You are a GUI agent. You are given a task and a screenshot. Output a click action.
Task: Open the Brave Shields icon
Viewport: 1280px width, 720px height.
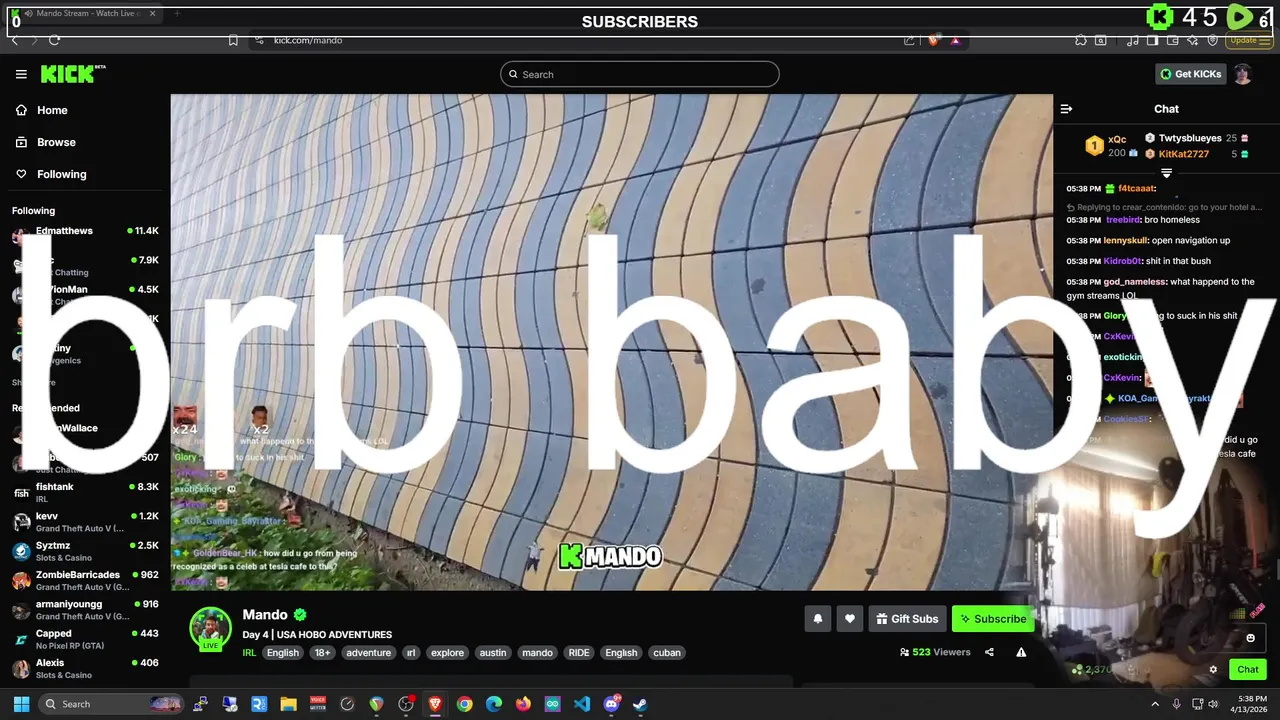(934, 40)
